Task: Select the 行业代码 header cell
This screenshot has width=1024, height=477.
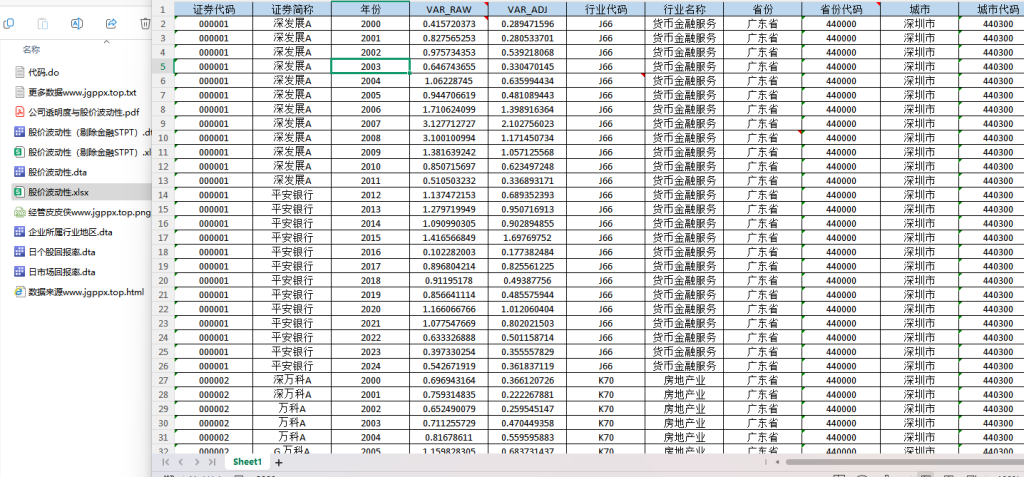Action: pyautogui.click(x=605, y=9)
